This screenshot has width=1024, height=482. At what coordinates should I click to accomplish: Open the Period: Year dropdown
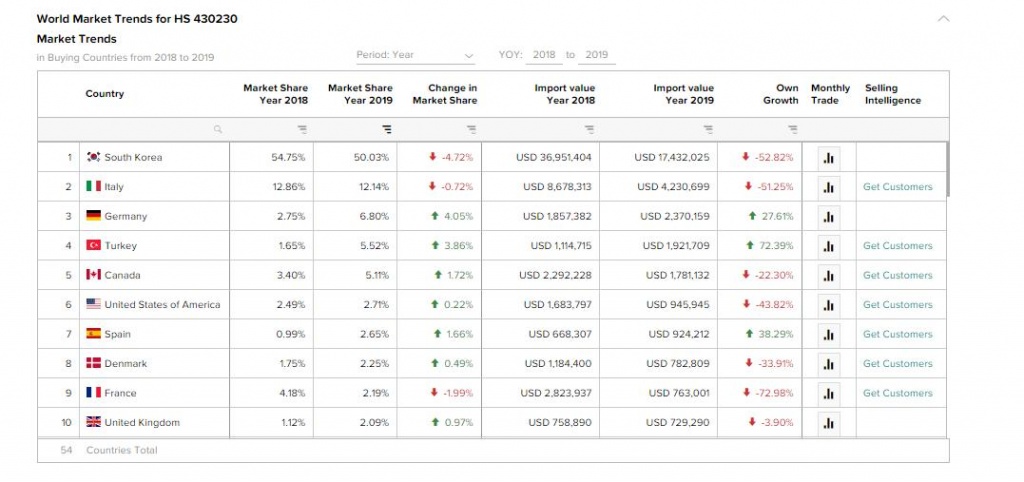tap(415, 56)
